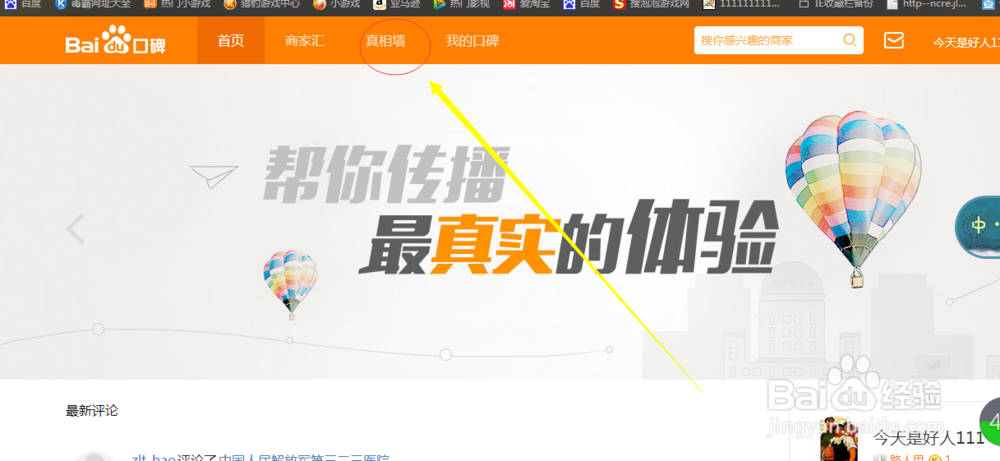1000x461 pixels.
Task: Open the http--ncre.jl bookmark
Action: 928,4
